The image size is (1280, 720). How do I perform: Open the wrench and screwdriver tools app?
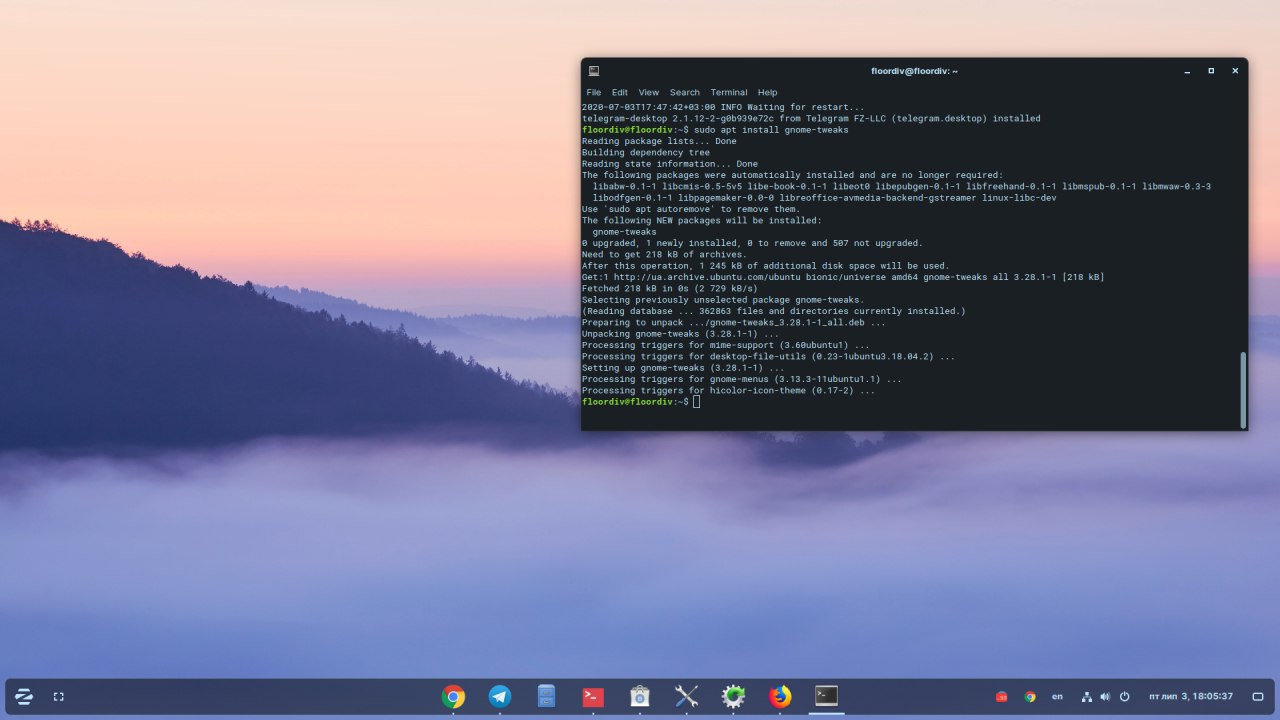tap(686, 697)
